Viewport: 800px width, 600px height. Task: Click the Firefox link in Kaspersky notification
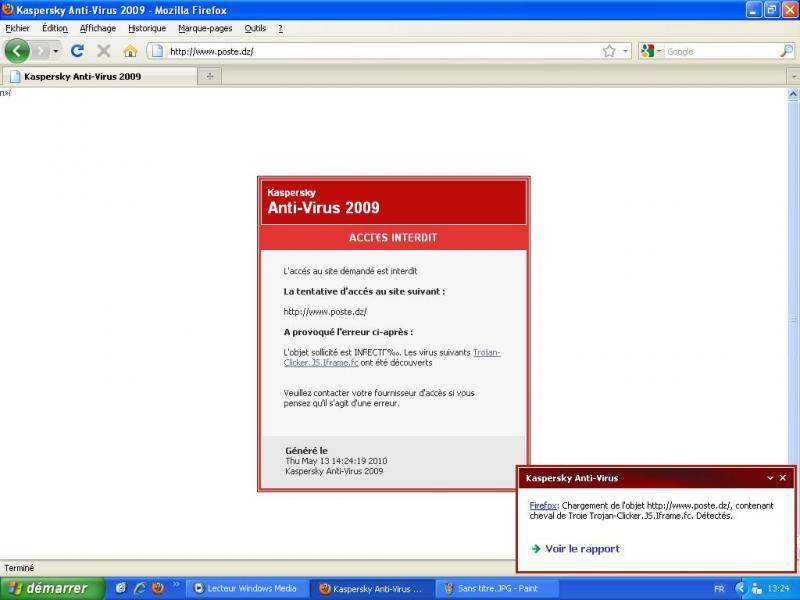(x=543, y=506)
